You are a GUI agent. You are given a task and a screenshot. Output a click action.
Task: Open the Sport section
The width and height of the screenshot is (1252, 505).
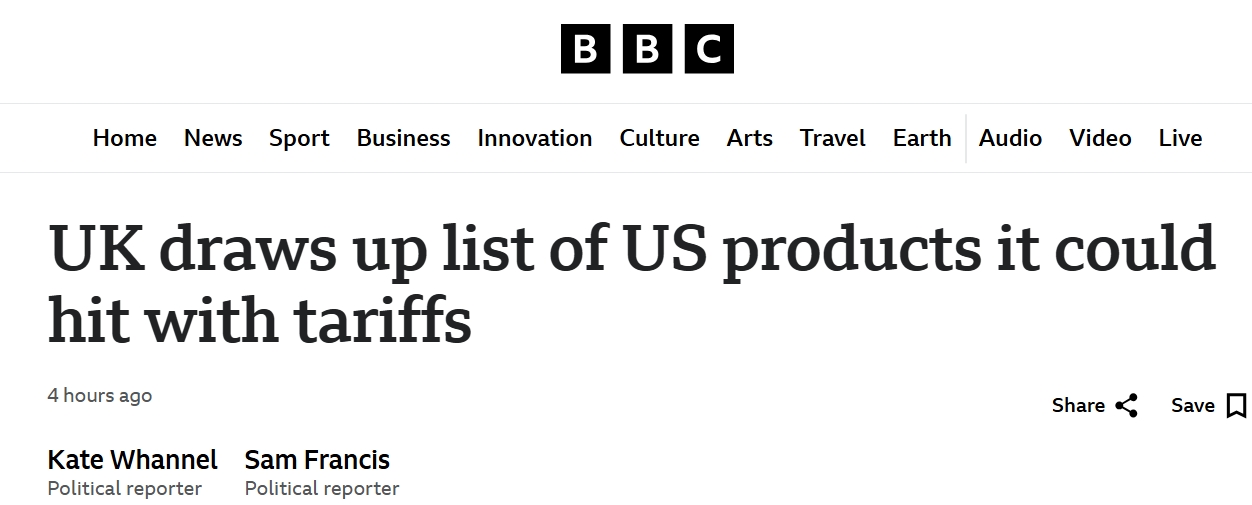click(x=299, y=138)
